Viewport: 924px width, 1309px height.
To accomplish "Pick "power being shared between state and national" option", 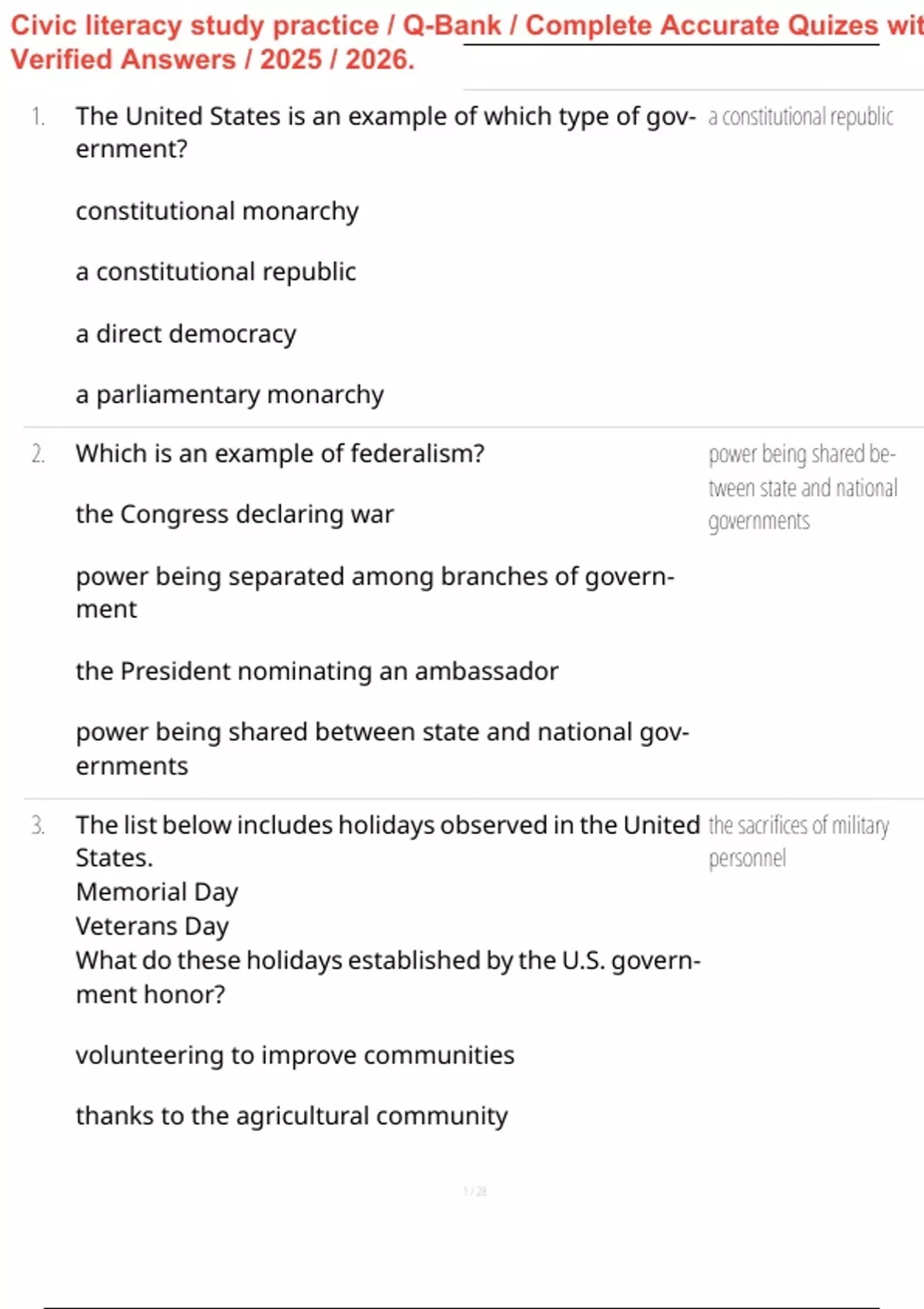I will pos(383,748).
